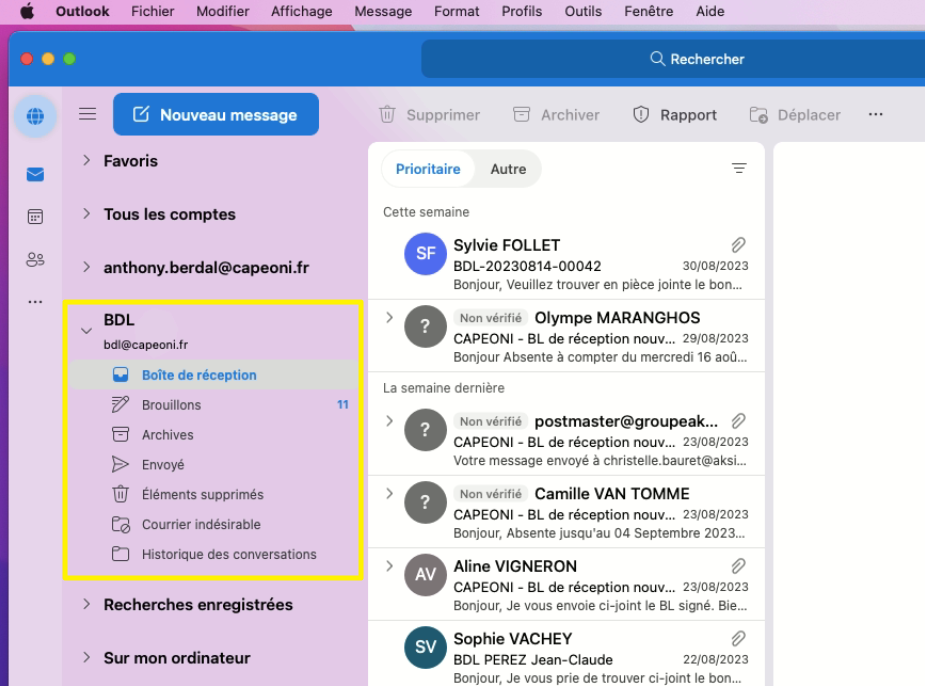This screenshot has height=686, width=925.
Task: Click the bdl@capeoni.fr address text
Action: pos(146,344)
